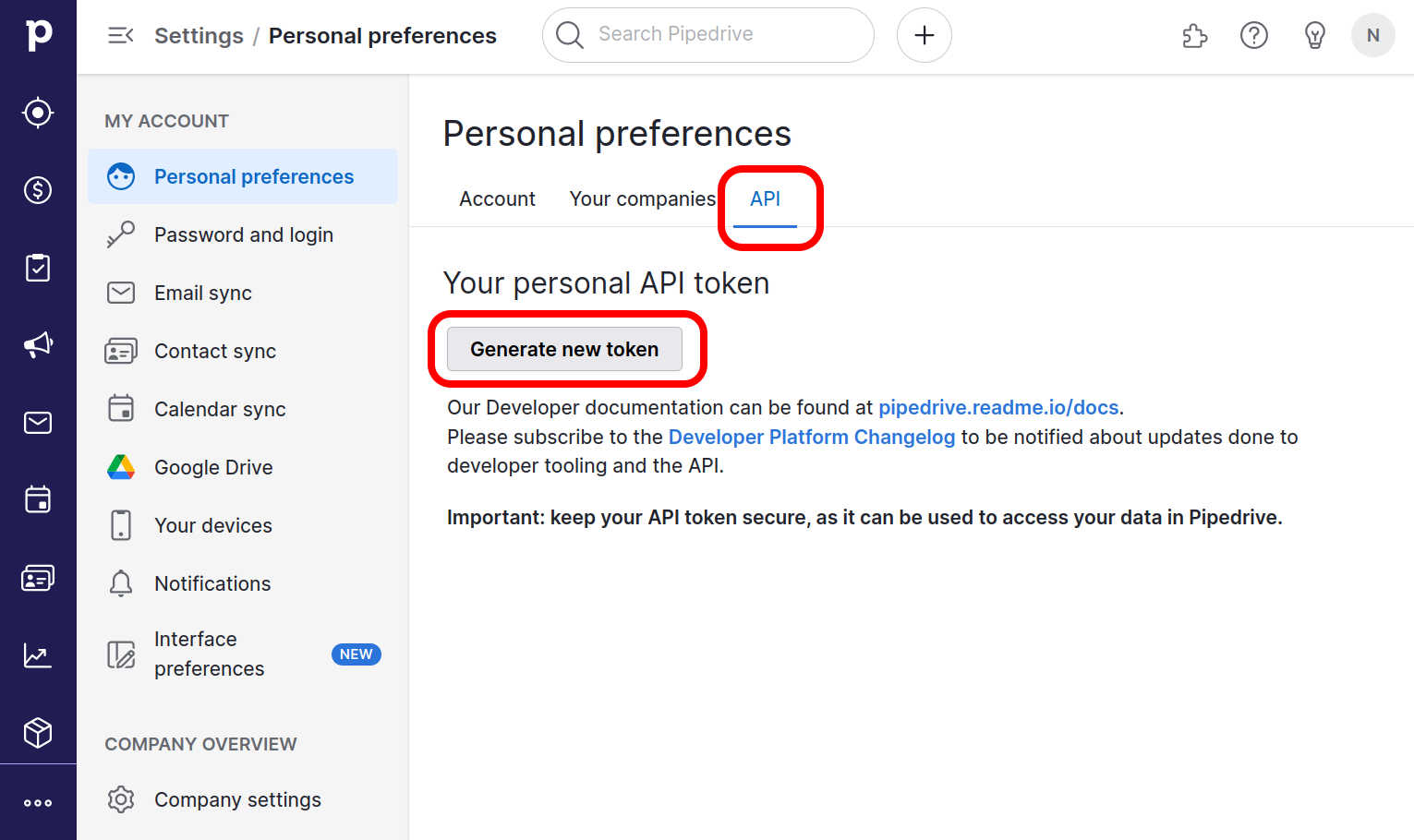1414x840 pixels.
Task: Expand more options via the three-dots icon
Action: 38,803
